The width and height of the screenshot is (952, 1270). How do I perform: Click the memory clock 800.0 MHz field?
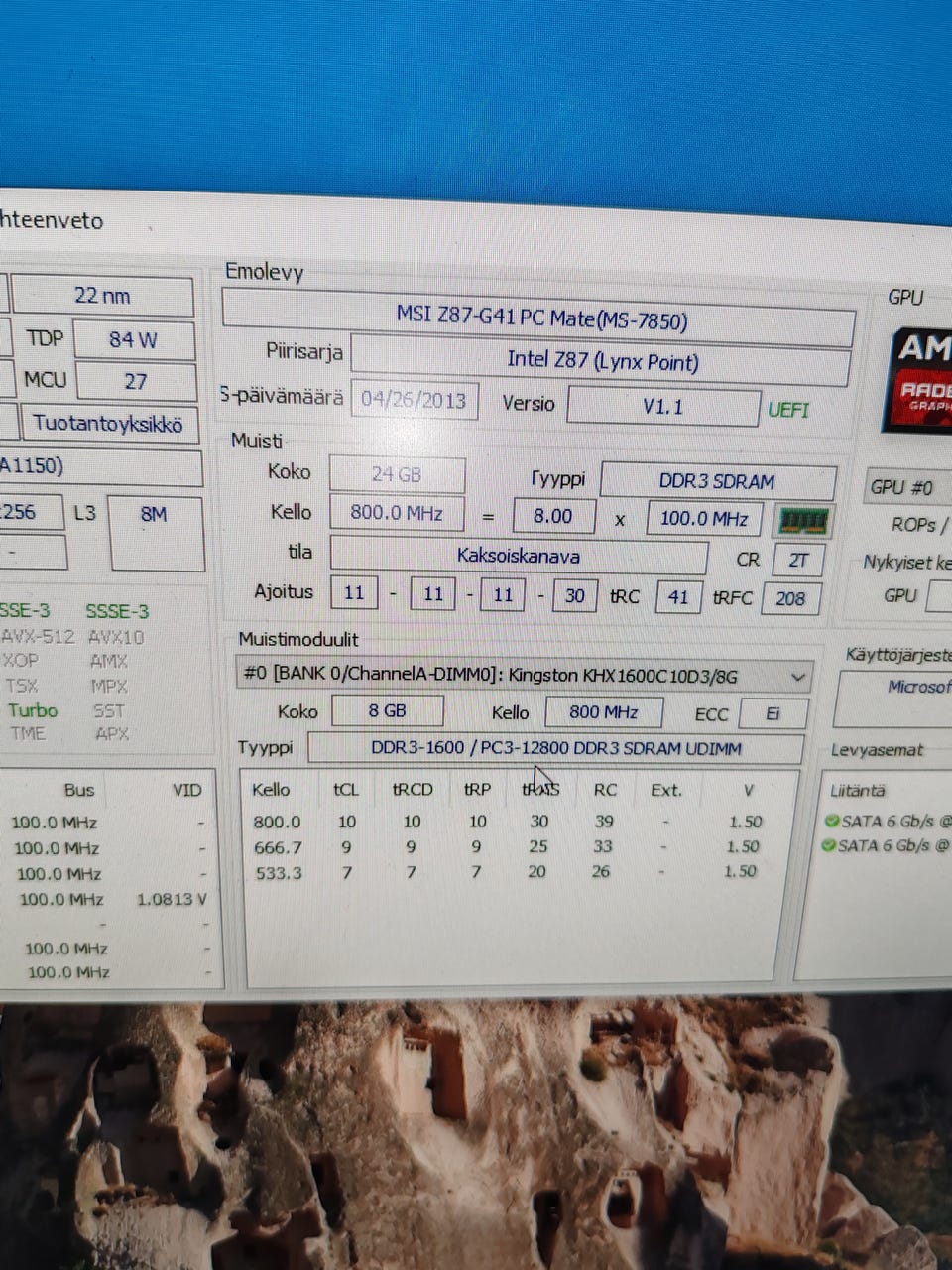pyautogui.click(x=396, y=514)
